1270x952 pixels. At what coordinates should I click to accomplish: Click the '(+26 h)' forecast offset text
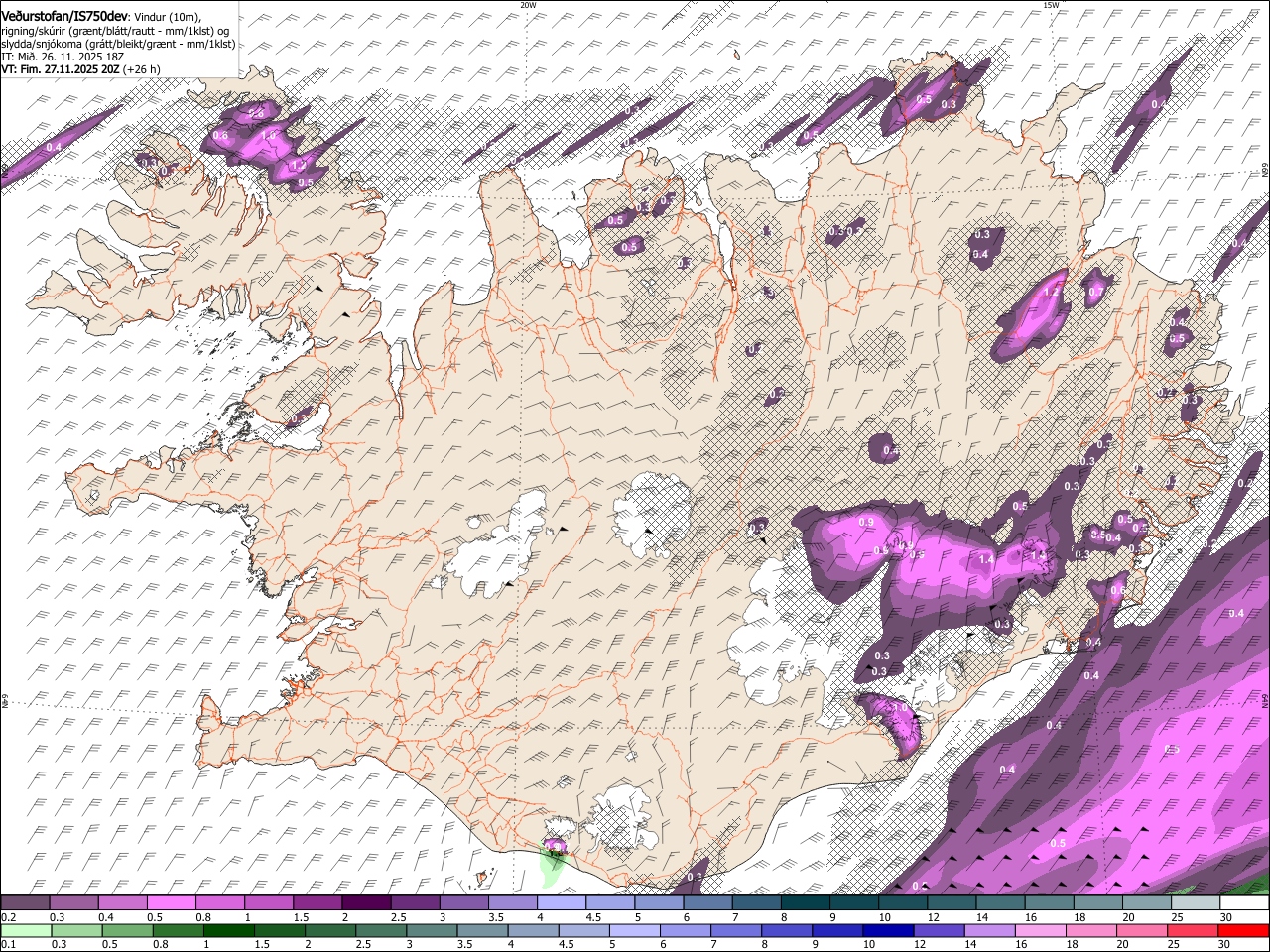[x=142, y=69]
